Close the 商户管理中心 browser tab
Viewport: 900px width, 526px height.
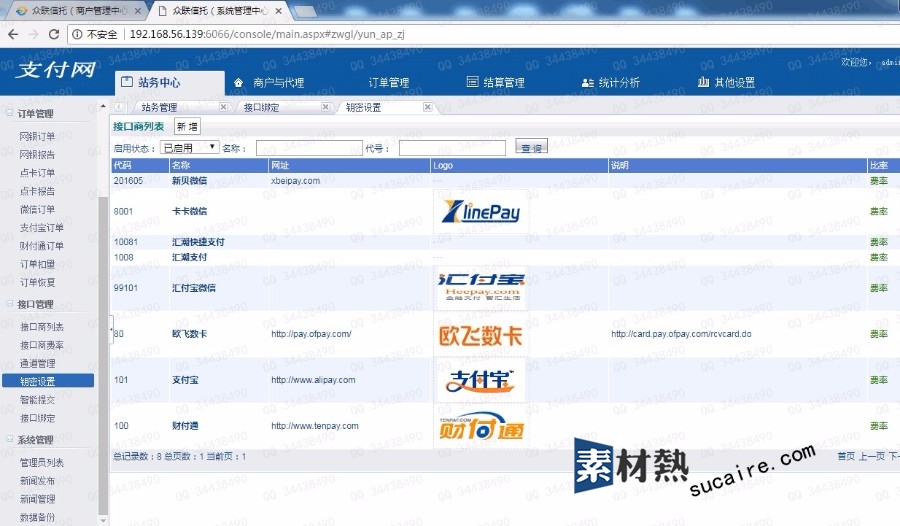pyautogui.click(x=138, y=10)
